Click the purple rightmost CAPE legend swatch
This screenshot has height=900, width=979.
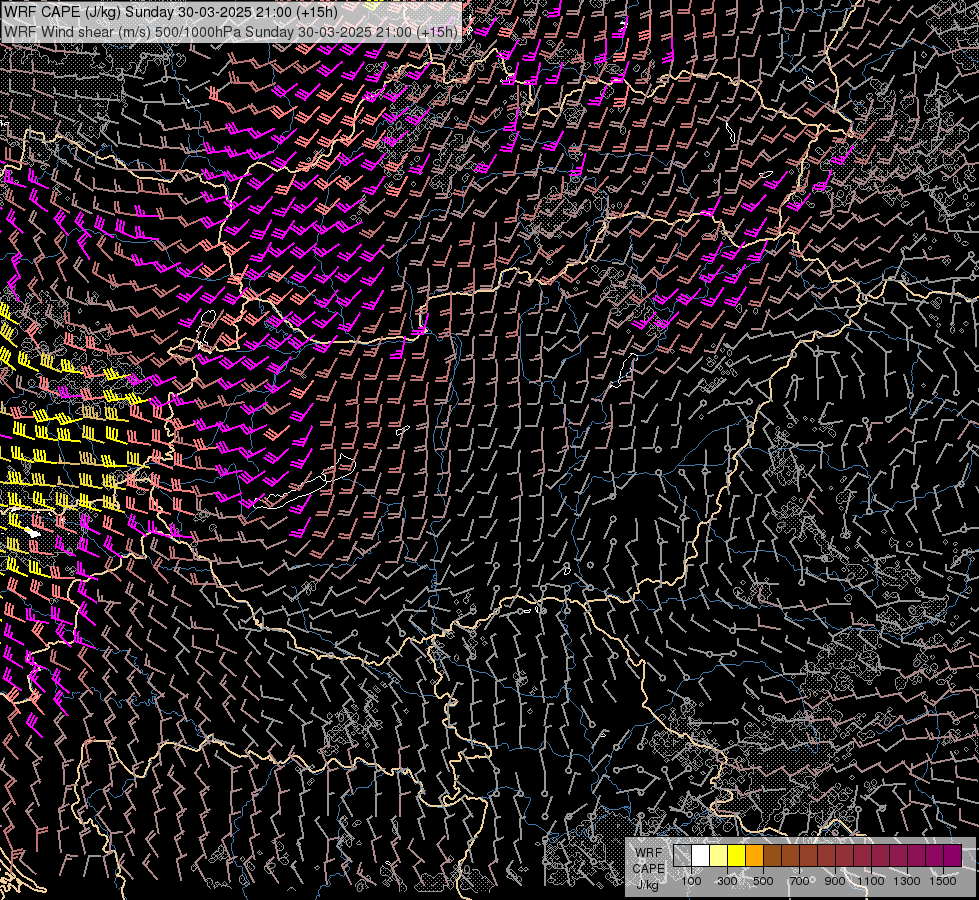[x=953, y=856]
